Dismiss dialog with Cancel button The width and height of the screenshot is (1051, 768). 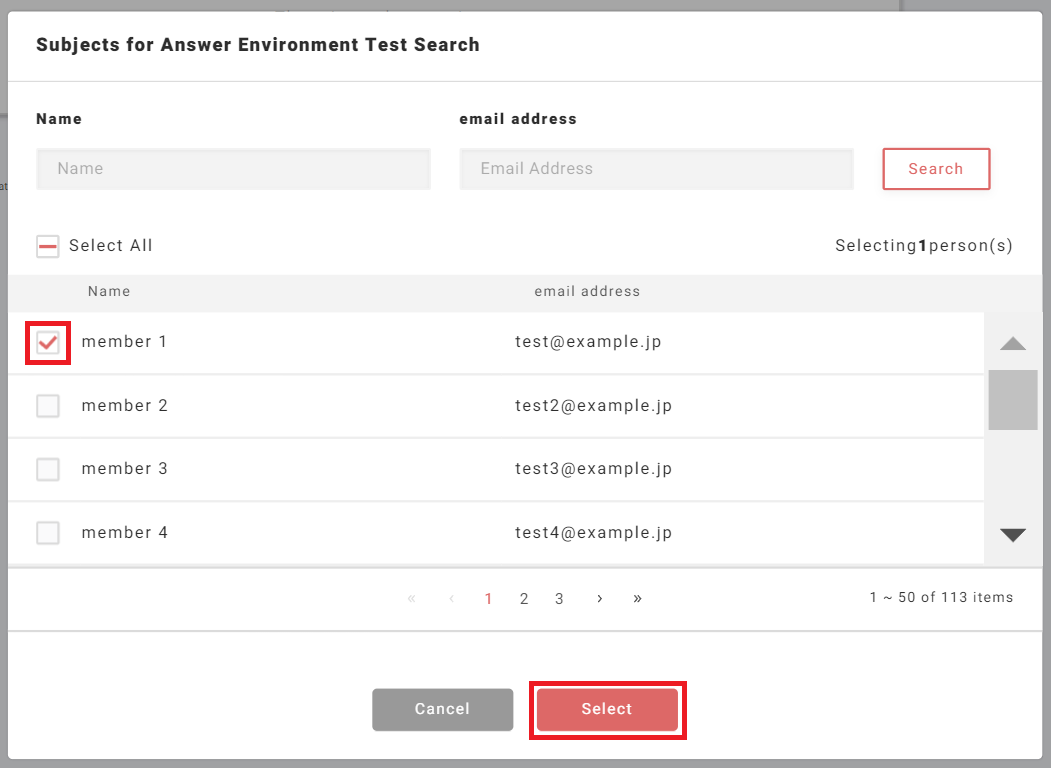tap(442, 709)
